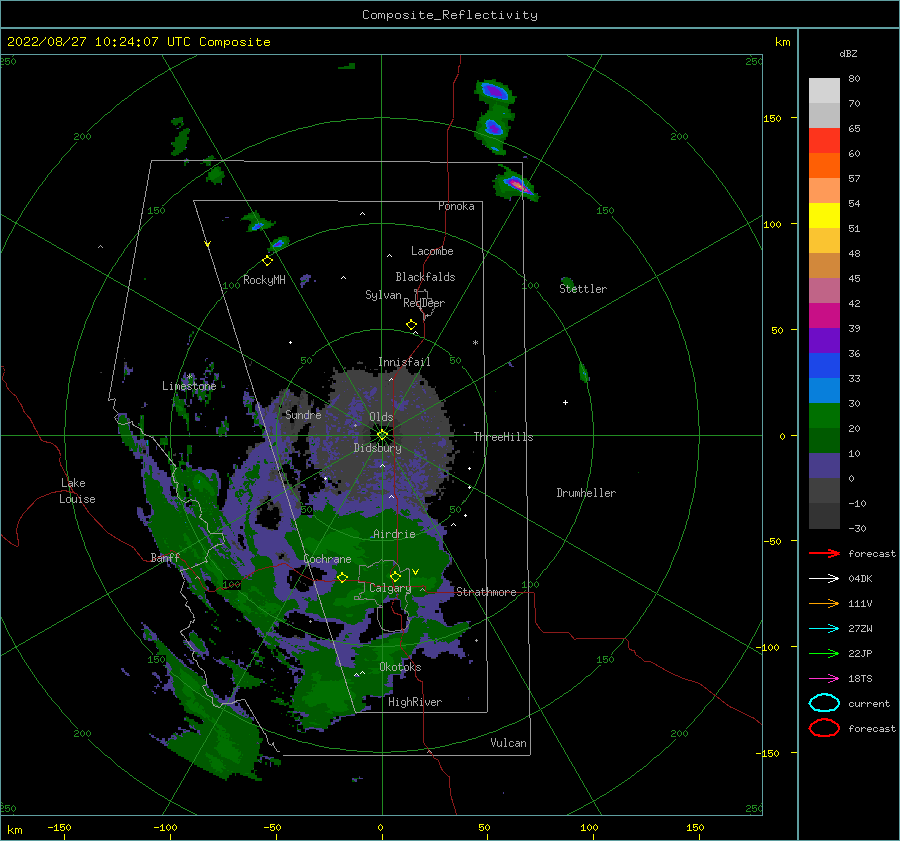Click the Drumheller label
Viewport: 900px width, 841px height.
point(586,493)
